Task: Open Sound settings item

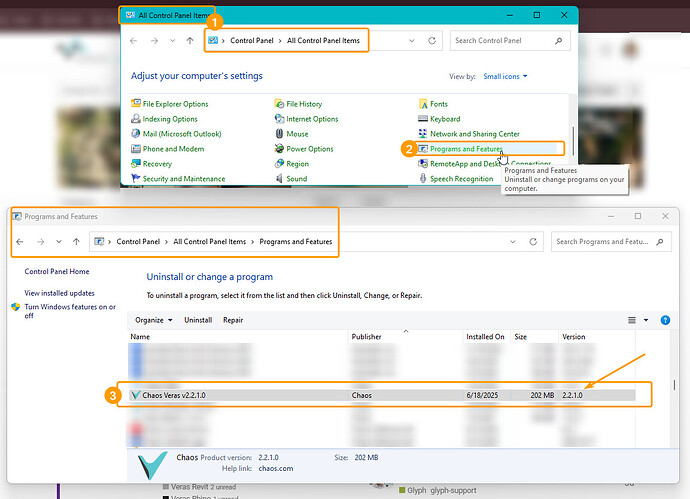Action: [x=291, y=179]
